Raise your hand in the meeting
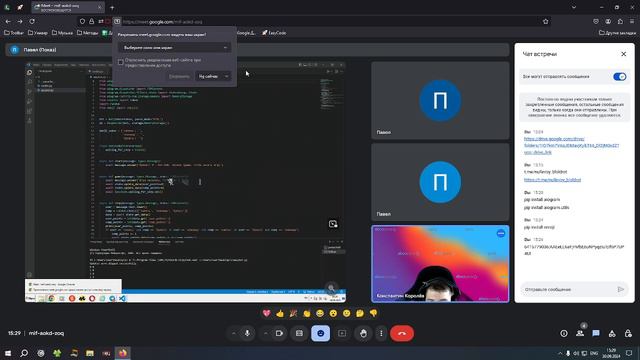The image size is (640, 360). pos(363,333)
